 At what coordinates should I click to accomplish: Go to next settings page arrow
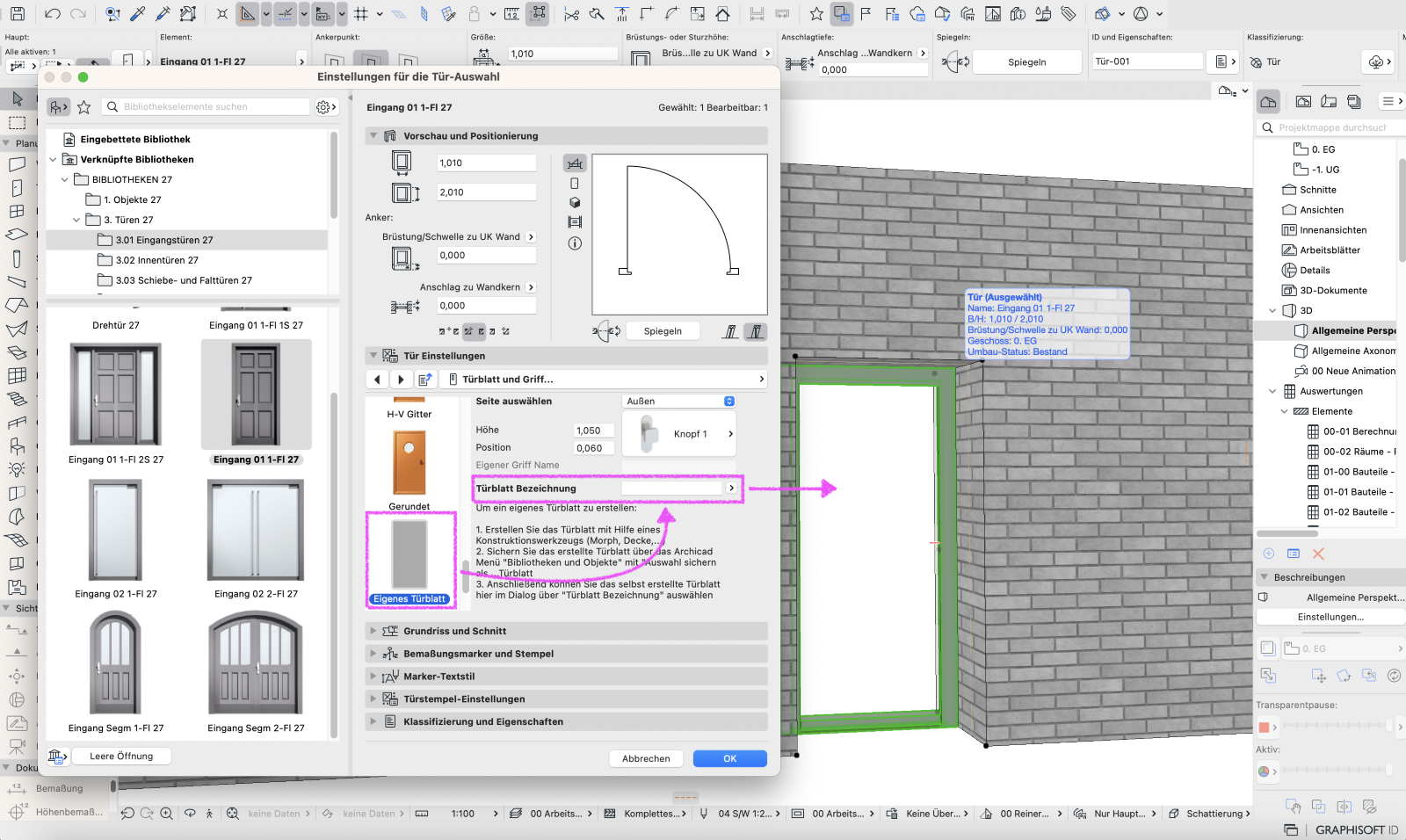pyautogui.click(x=401, y=380)
